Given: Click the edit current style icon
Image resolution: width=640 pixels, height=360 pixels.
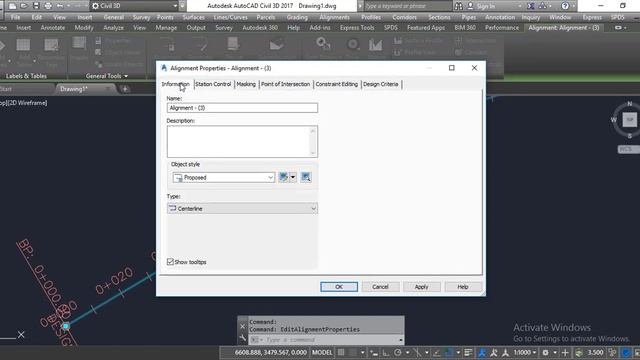Looking at the screenshot, I should click(283, 177).
